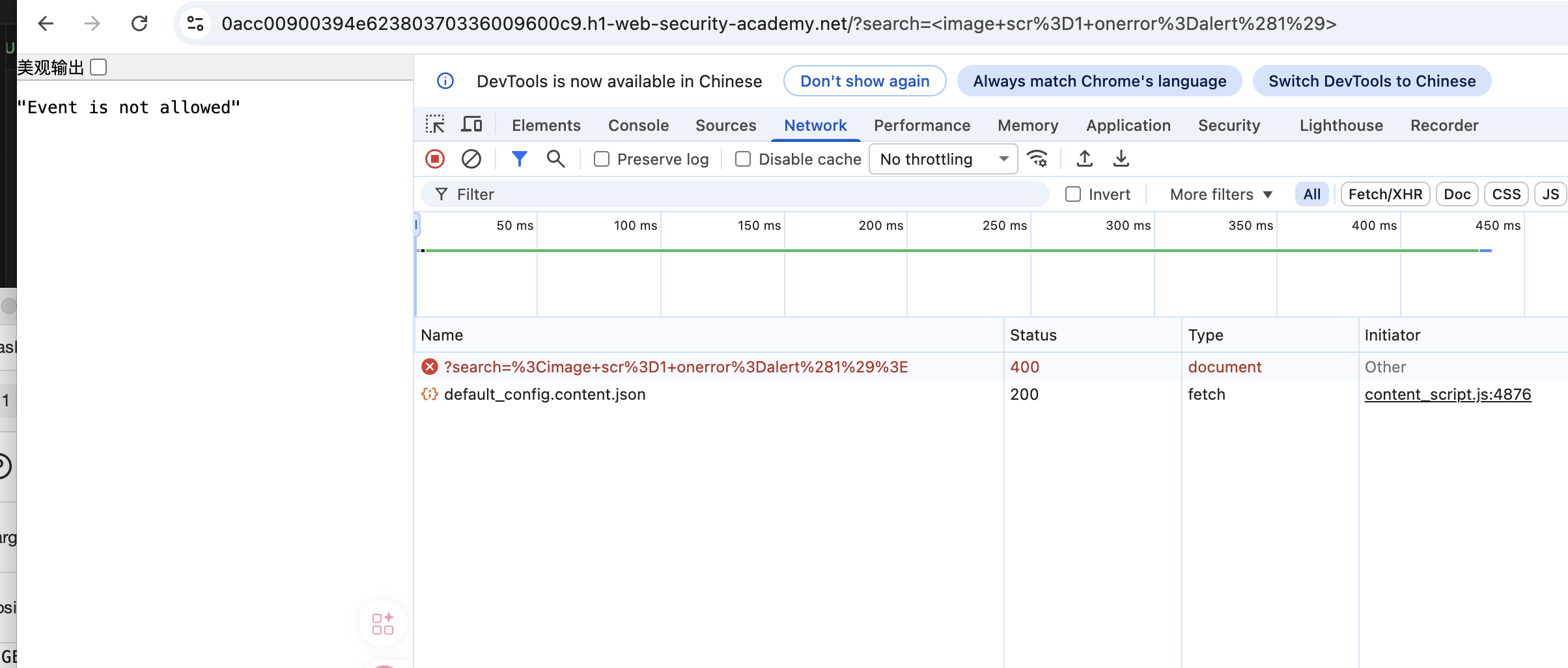Sort by the Type column header
The image size is (1568, 668).
coord(1270,335)
